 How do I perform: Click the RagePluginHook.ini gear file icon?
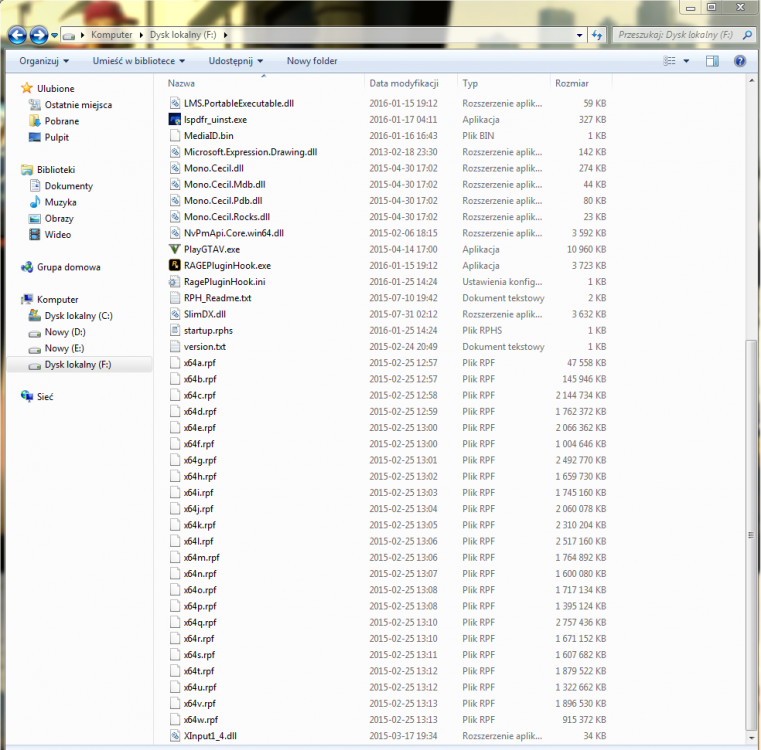[175, 282]
